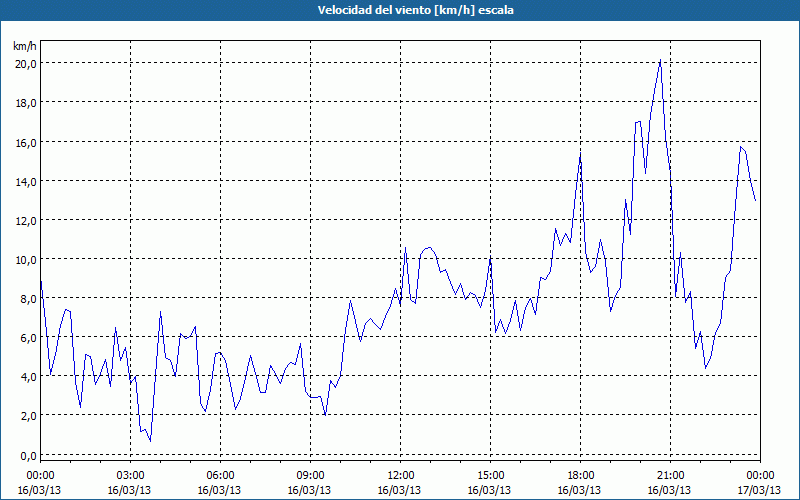Click the "21:00" time label
Screen dimensions: 800x500
[670, 476]
